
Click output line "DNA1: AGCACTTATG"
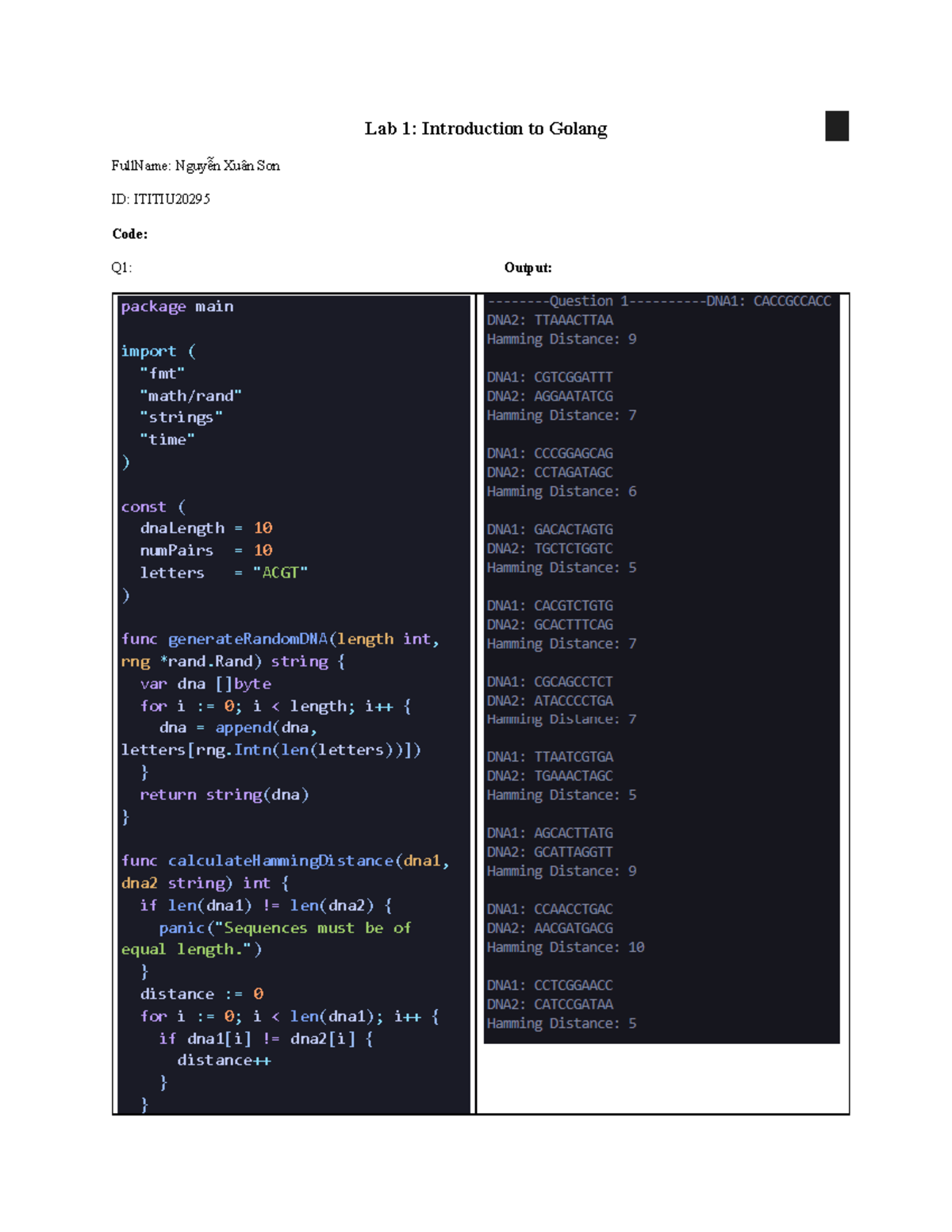[550, 834]
